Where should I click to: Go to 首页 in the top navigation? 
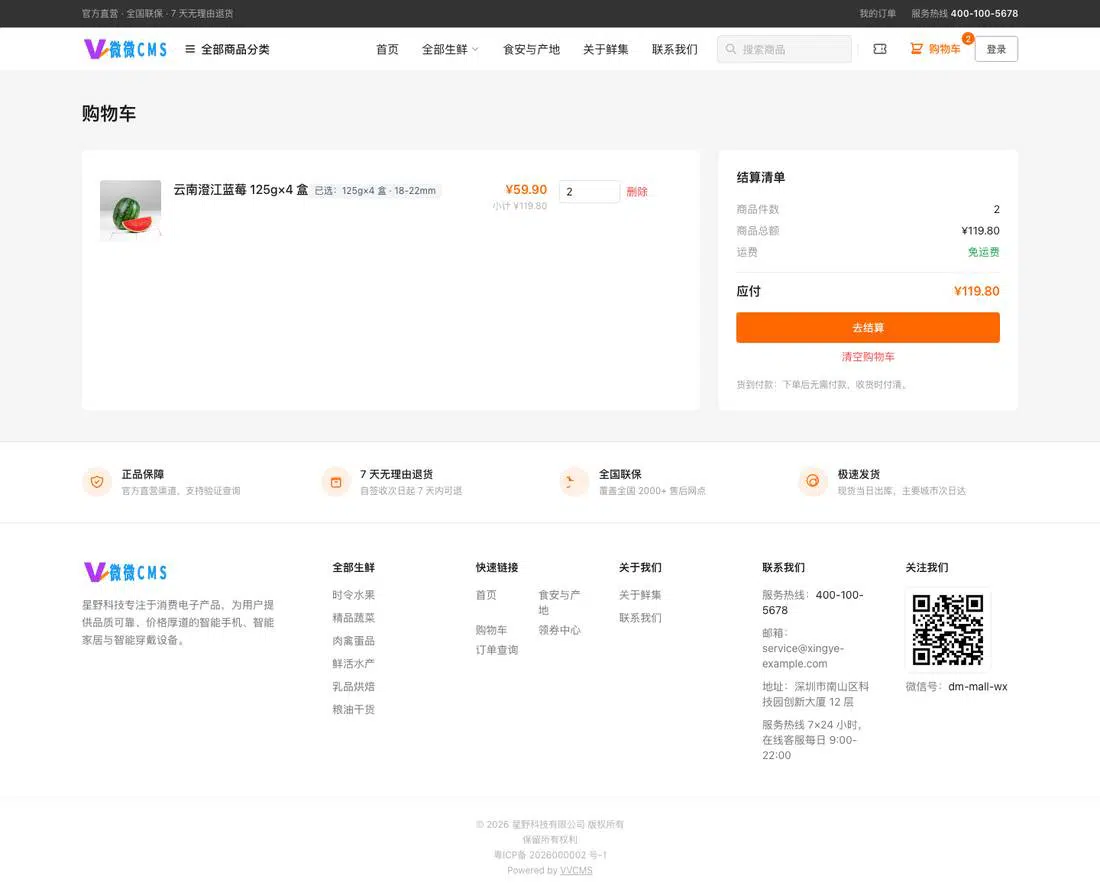[387, 49]
